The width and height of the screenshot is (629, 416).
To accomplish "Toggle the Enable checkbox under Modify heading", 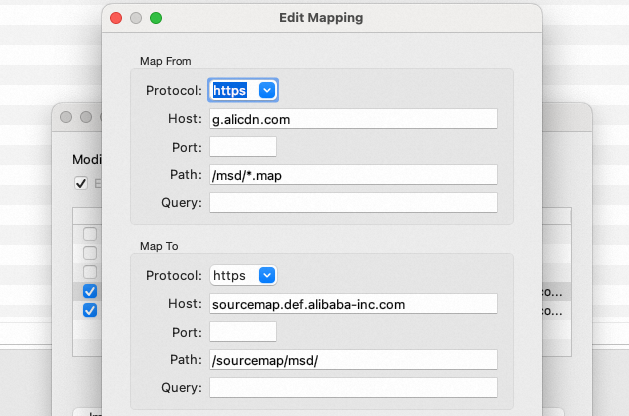I will pyautogui.click(x=81, y=183).
